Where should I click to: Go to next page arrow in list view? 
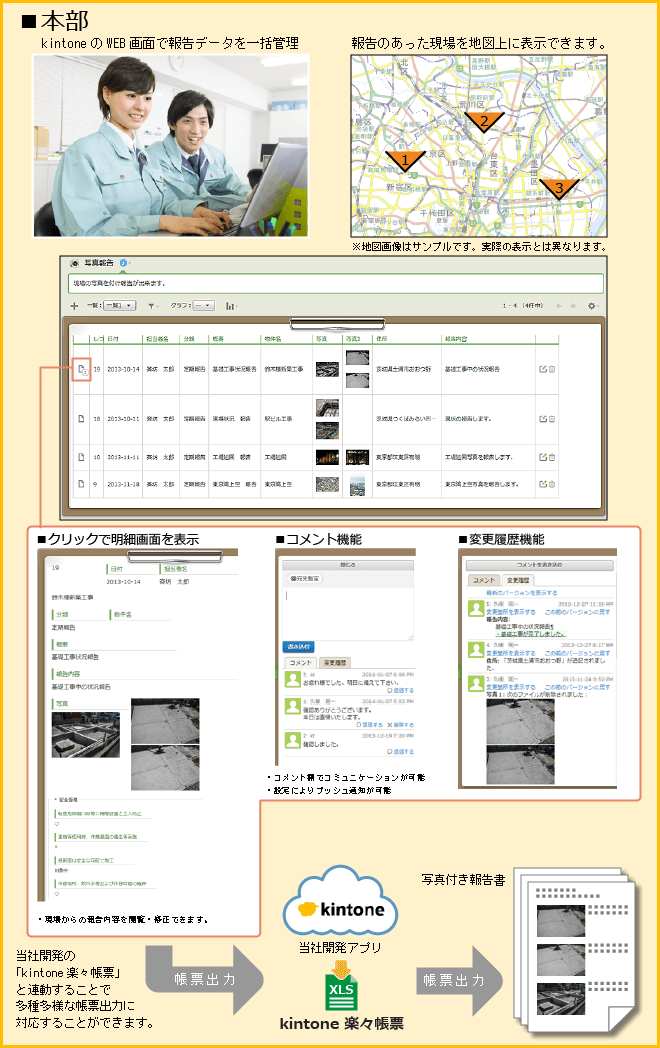(573, 305)
